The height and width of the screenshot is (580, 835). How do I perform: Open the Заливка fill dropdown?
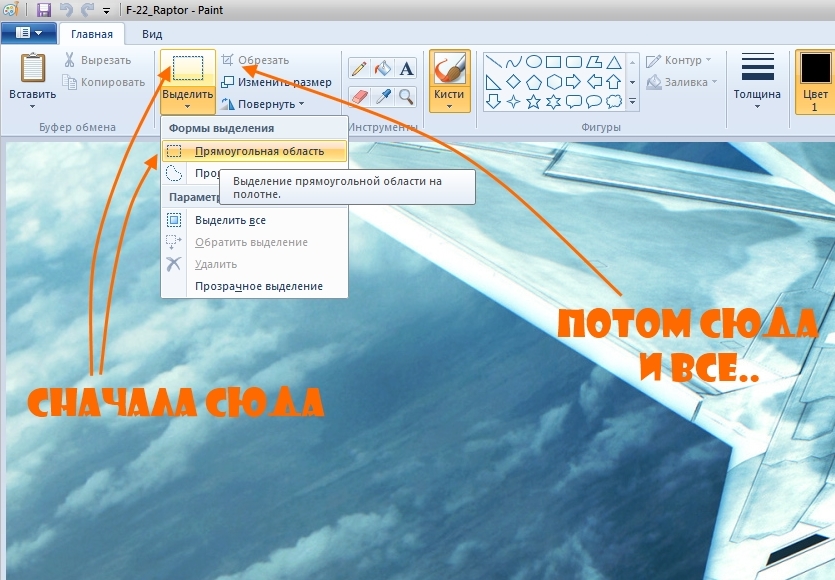click(x=715, y=82)
